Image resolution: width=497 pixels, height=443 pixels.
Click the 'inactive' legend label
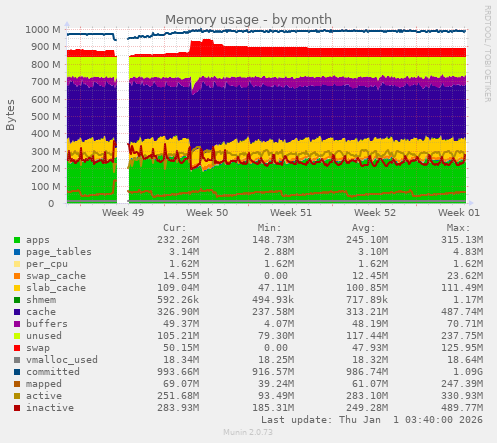50,408
